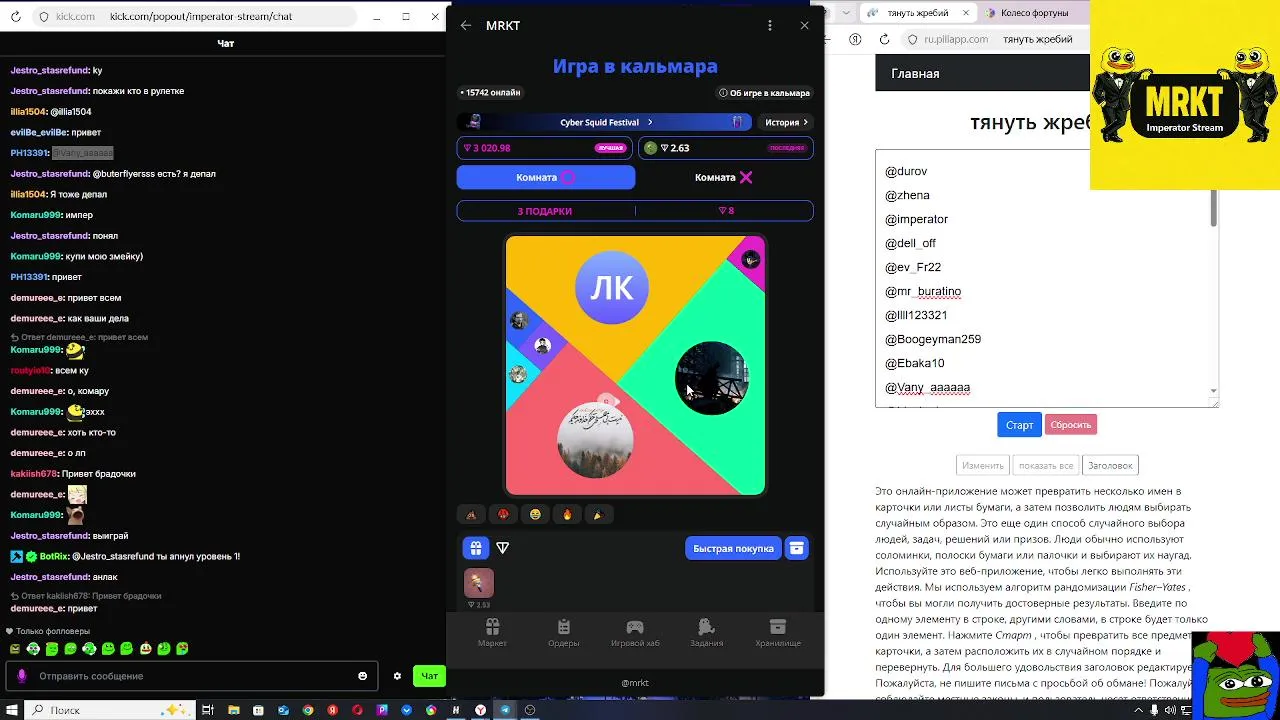
Task: Switch to Колесо фортуны browser tab
Action: click(1033, 13)
